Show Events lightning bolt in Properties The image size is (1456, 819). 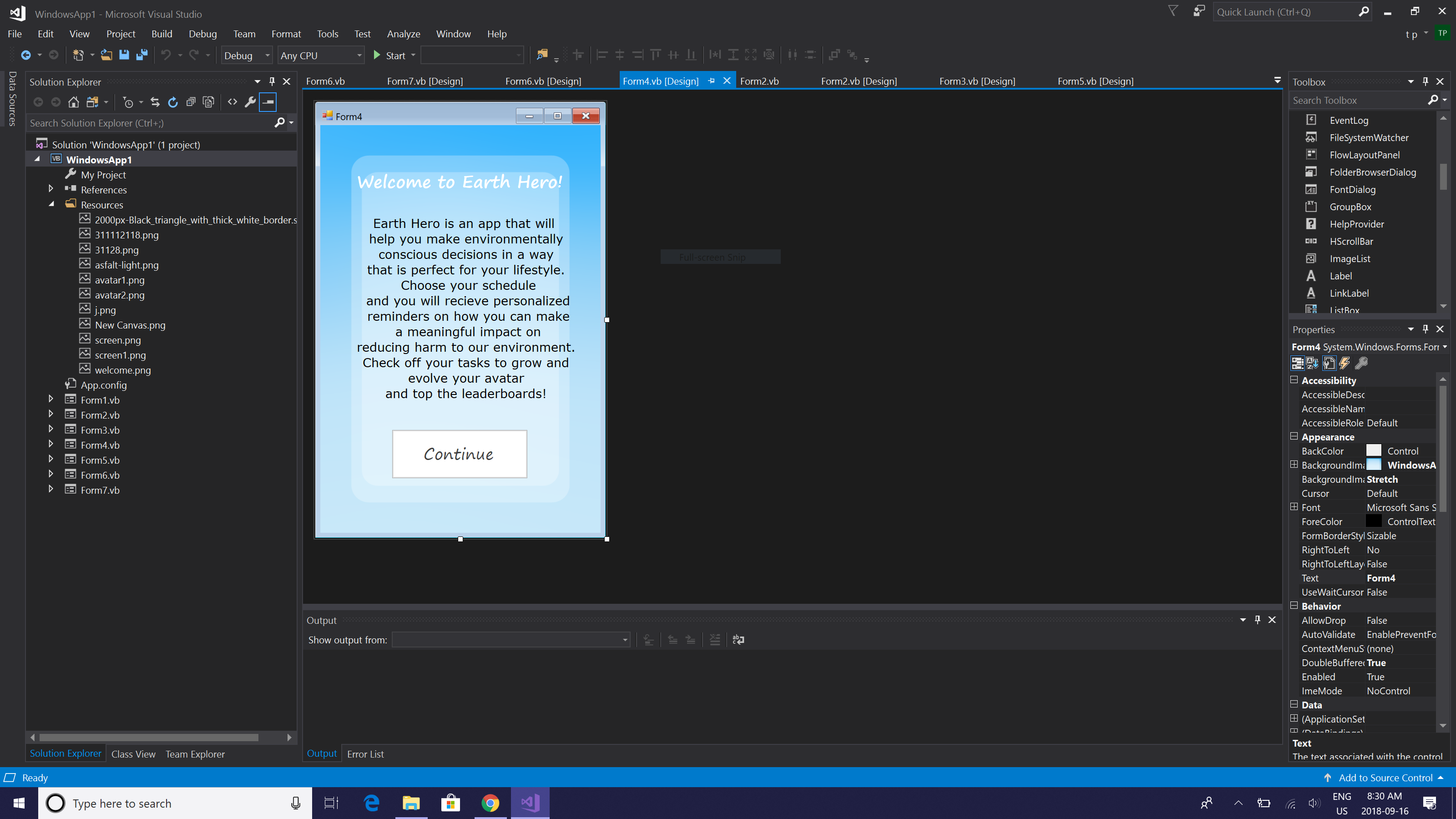(x=1345, y=363)
